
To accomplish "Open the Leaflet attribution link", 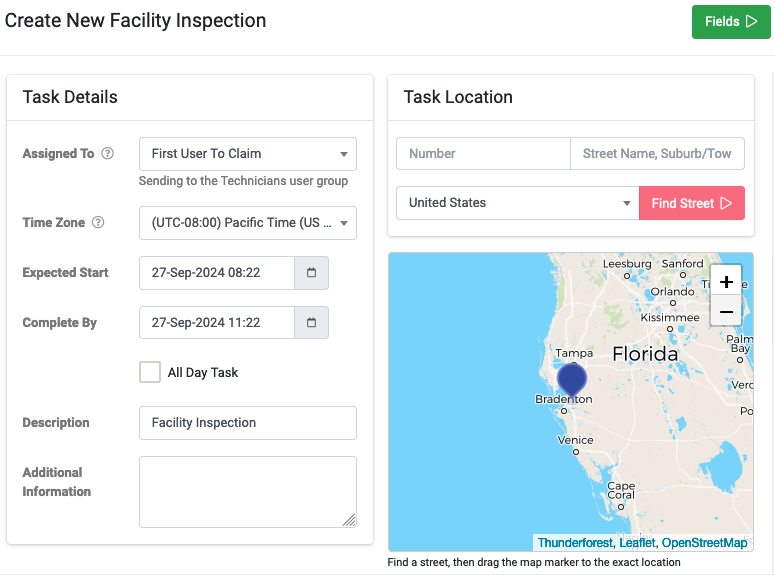I will click(637, 543).
